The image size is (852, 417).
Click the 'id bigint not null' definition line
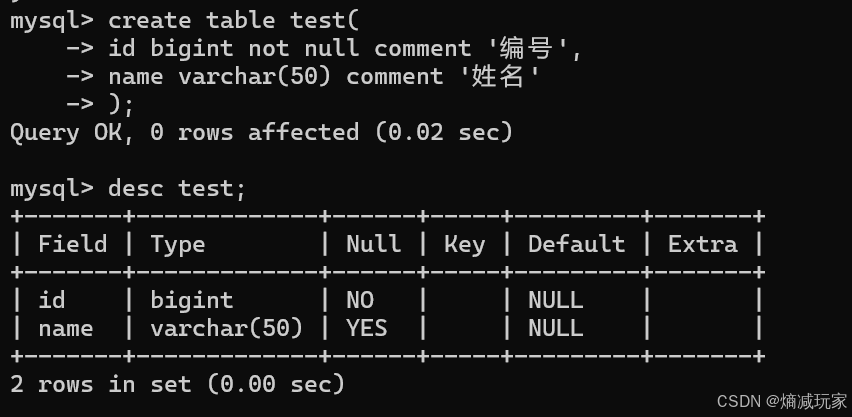point(345,49)
